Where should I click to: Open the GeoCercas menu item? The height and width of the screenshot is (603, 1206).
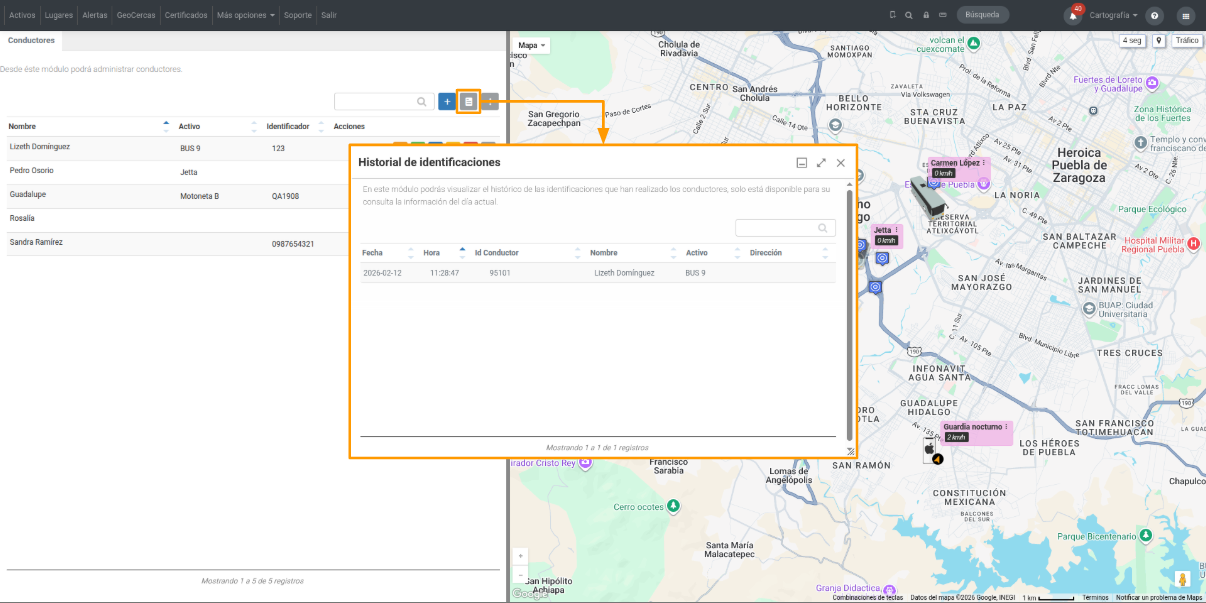[136, 15]
